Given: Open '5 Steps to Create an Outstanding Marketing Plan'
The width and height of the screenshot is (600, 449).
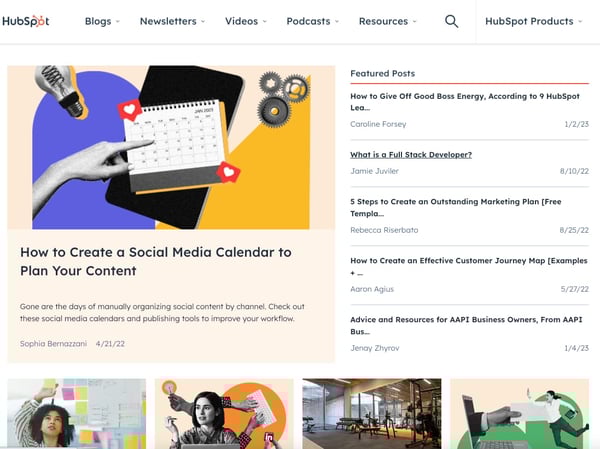Looking at the screenshot, I should pyautogui.click(x=456, y=207).
